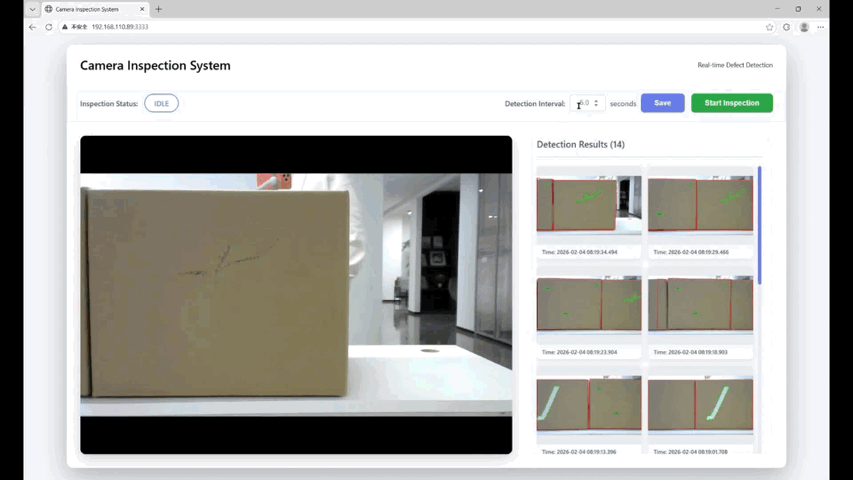This screenshot has width=853, height=480.
Task: Click the IDLE status badge
Action: click(x=161, y=103)
